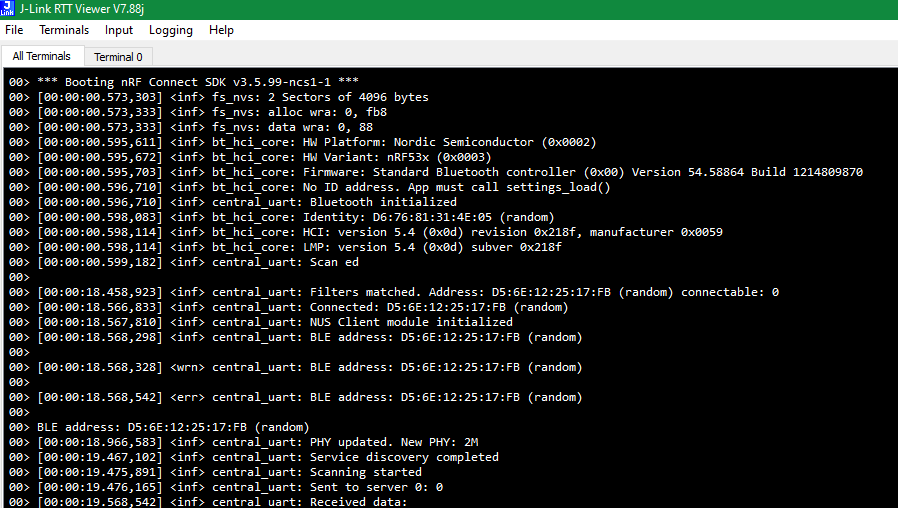Screen dimensions: 898x508
Task: Switch to the Terminal 0 tab
Action: pos(118,57)
